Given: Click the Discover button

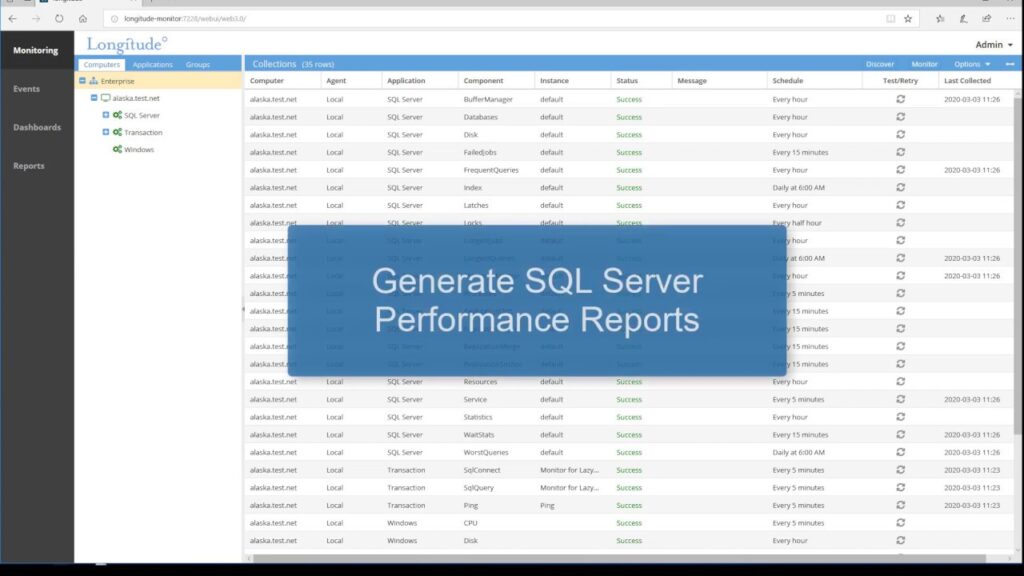Looking at the screenshot, I should pos(880,64).
